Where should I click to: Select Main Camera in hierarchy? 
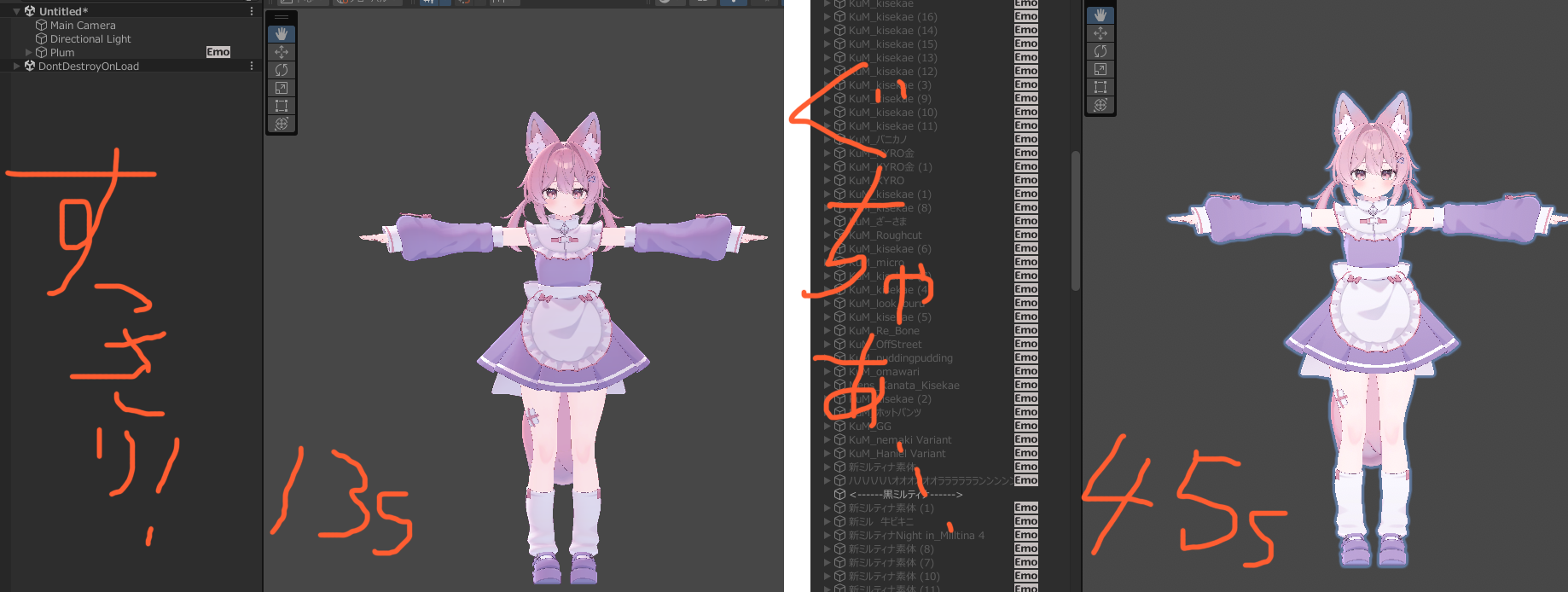coord(83,26)
